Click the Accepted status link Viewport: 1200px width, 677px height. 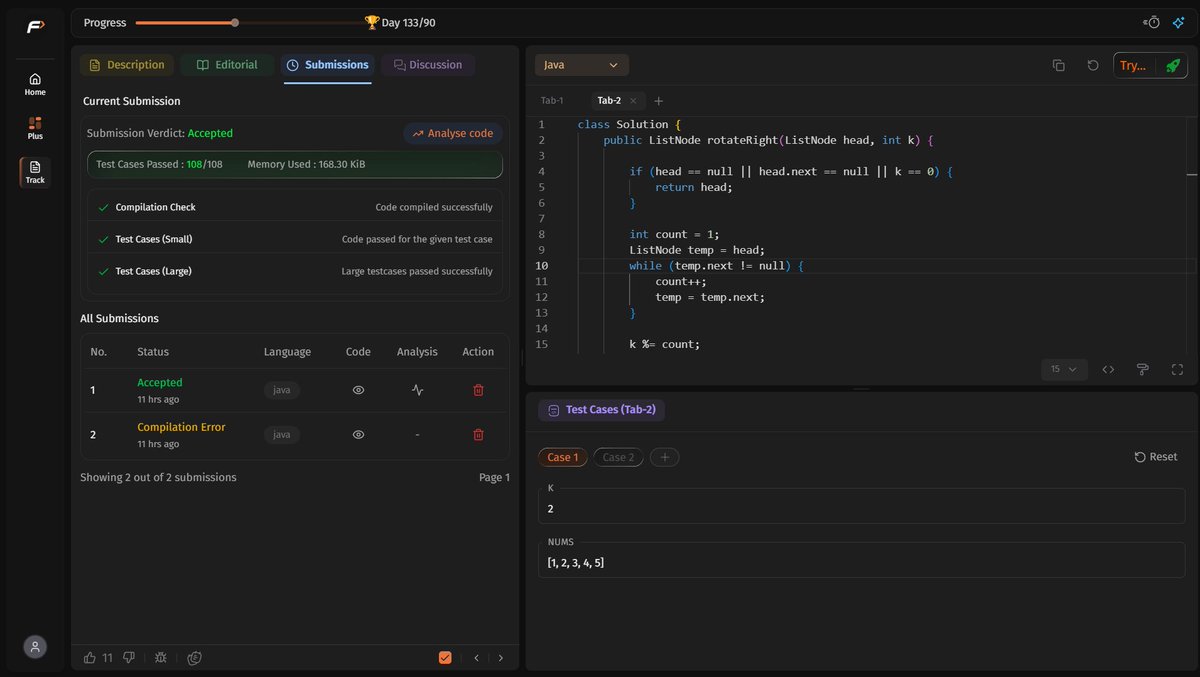pos(160,383)
